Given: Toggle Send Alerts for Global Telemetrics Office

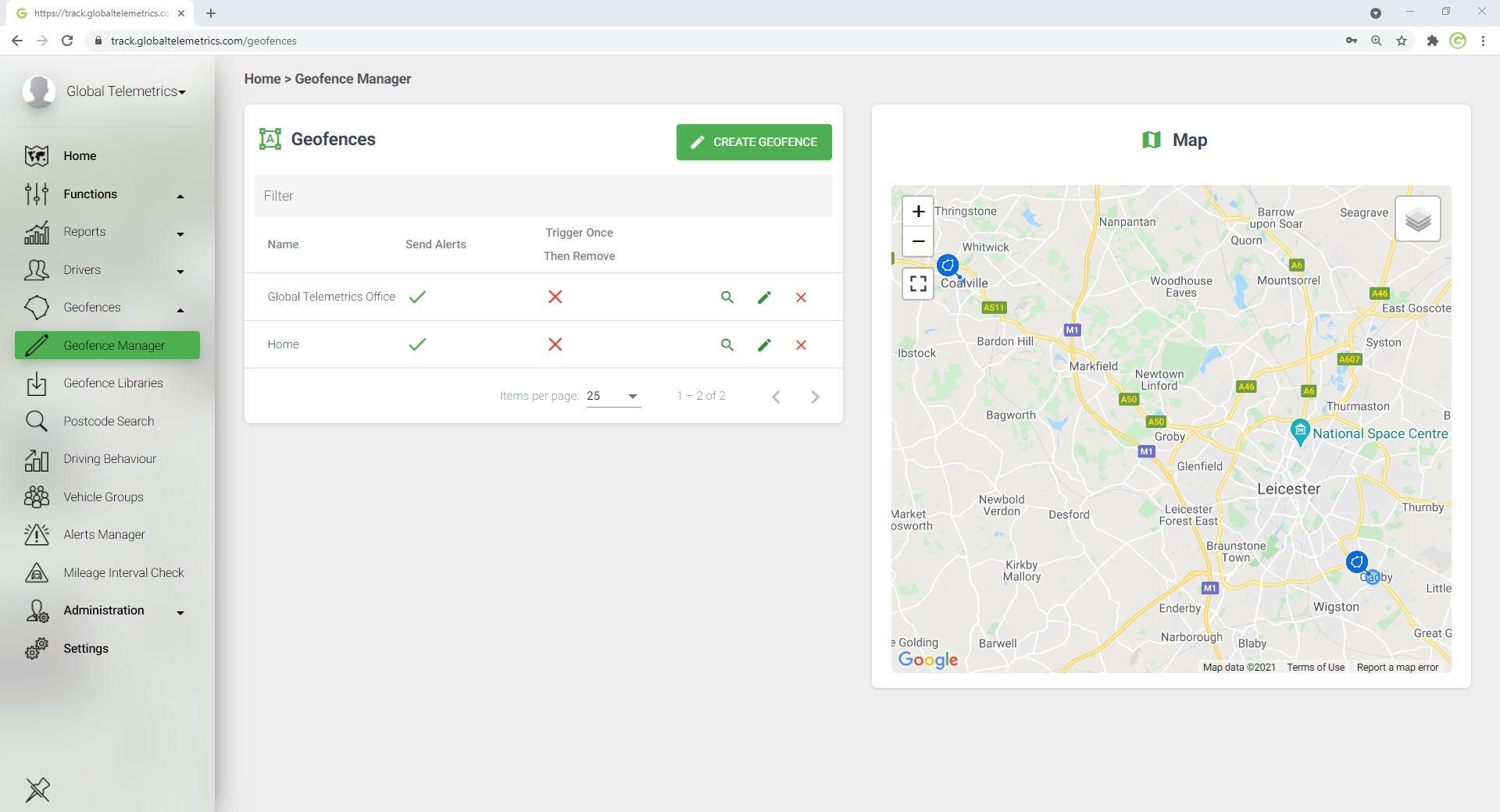Looking at the screenshot, I should pos(417,297).
